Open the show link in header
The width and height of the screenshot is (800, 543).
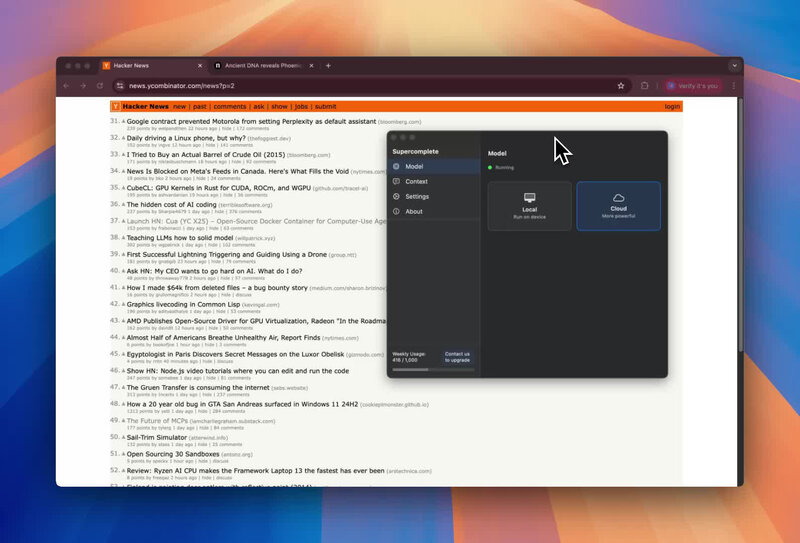click(x=279, y=107)
